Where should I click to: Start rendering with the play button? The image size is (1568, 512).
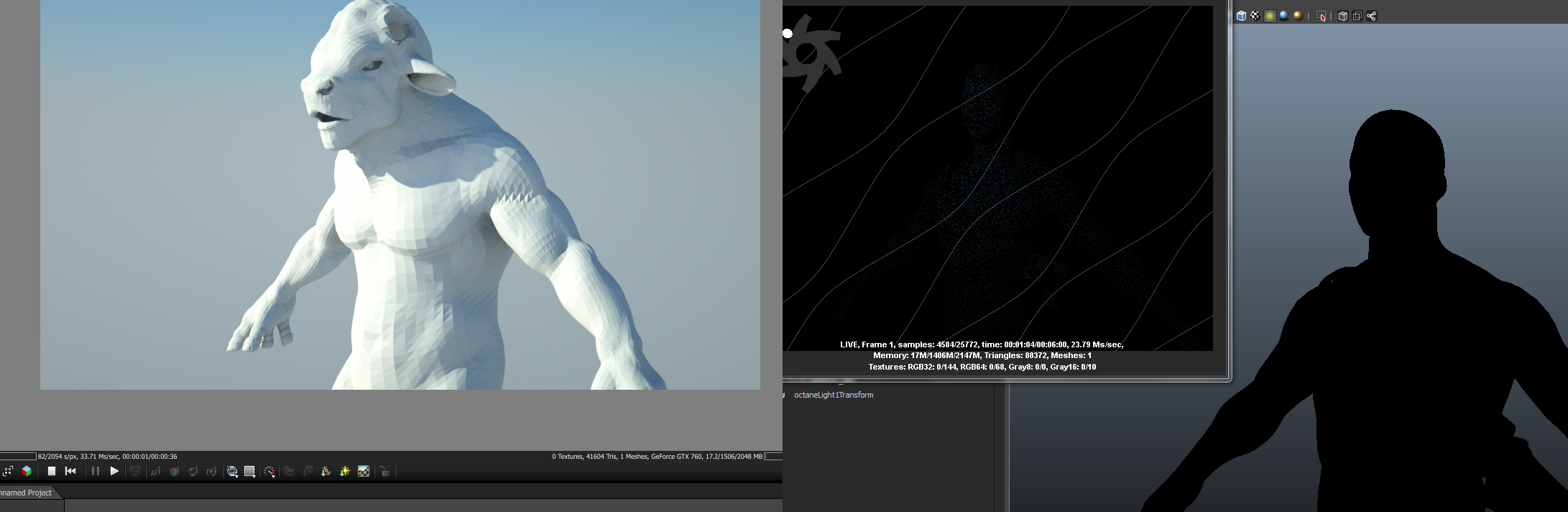(114, 471)
